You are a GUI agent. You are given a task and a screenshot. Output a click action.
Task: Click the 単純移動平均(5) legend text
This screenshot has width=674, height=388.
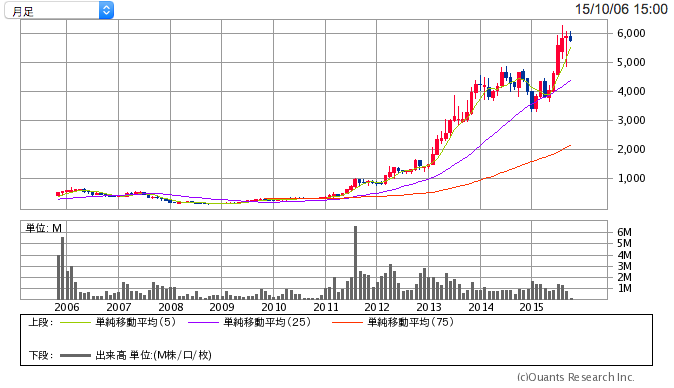[135, 322]
